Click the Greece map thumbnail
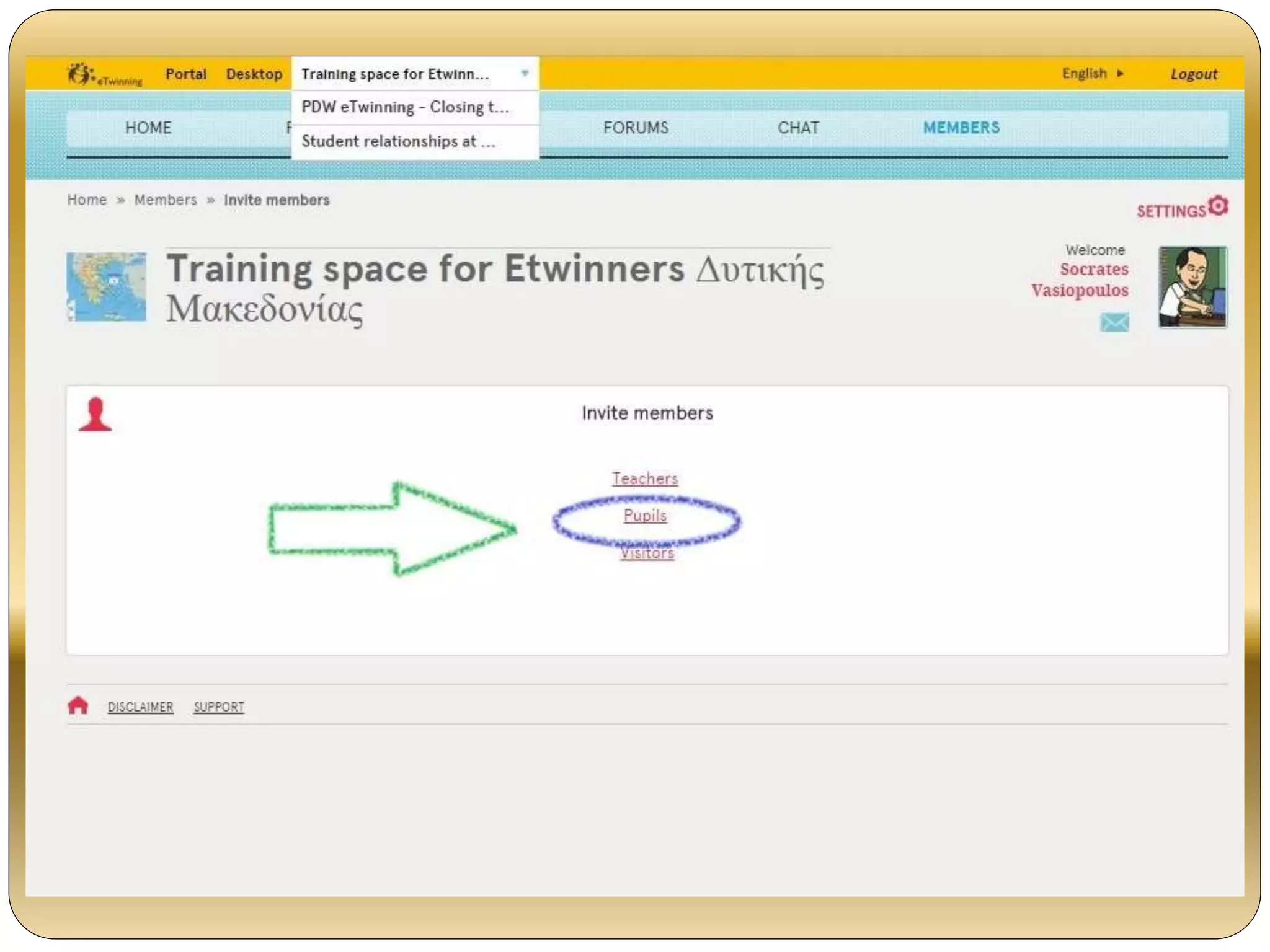1270x952 pixels. [x=107, y=286]
